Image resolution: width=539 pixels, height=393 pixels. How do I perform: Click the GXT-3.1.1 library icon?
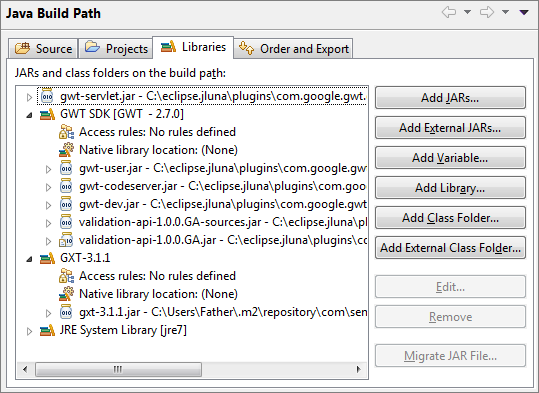pos(47,258)
